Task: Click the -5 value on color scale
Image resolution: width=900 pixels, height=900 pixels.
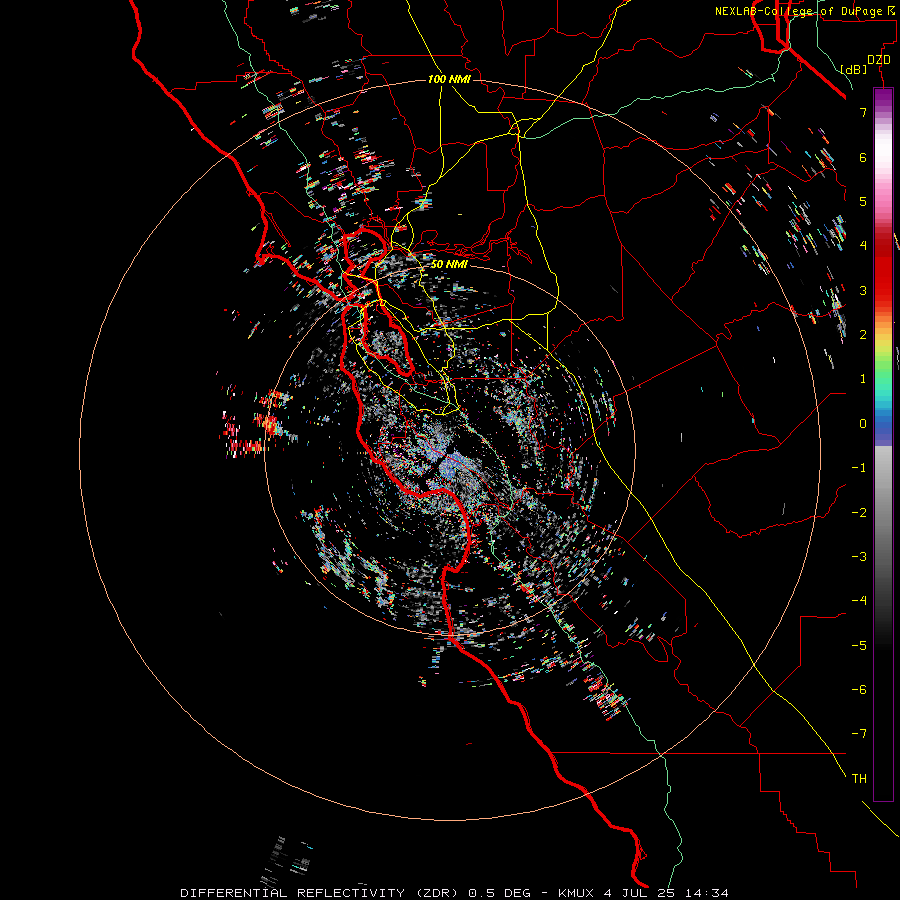Action: pos(859,646)
